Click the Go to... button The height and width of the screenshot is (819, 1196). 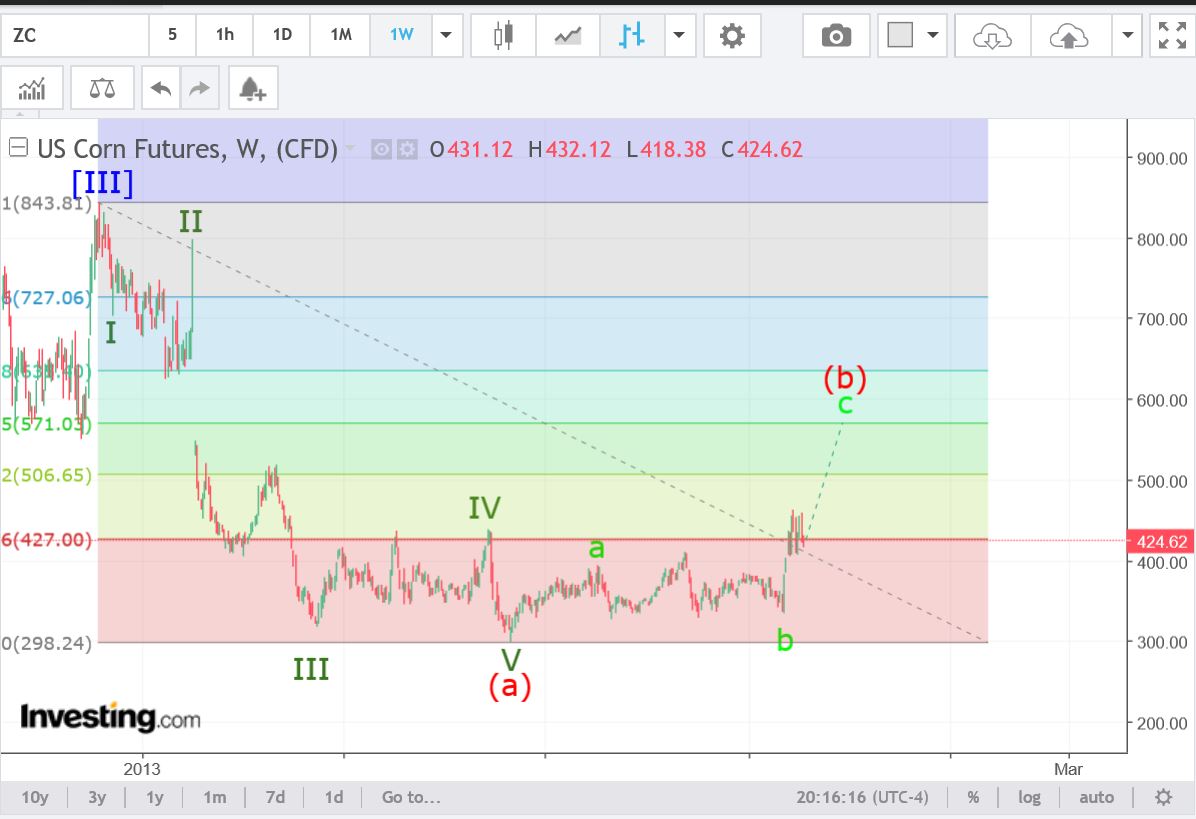pyautogui.click(x=410, y=797)
